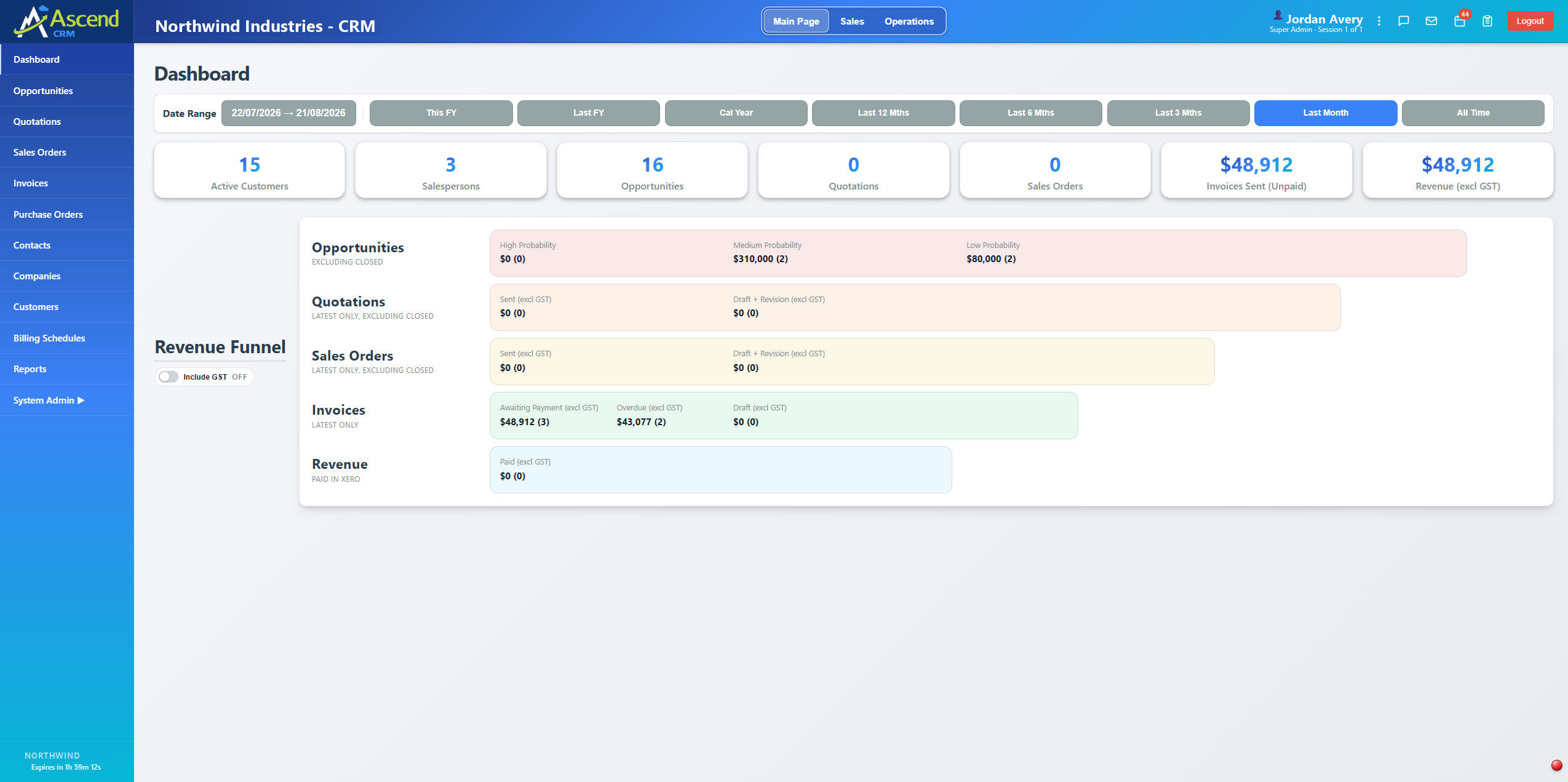
Task: Click Overdue $43,077 (2) value
Action: click(x=641, y=422)
